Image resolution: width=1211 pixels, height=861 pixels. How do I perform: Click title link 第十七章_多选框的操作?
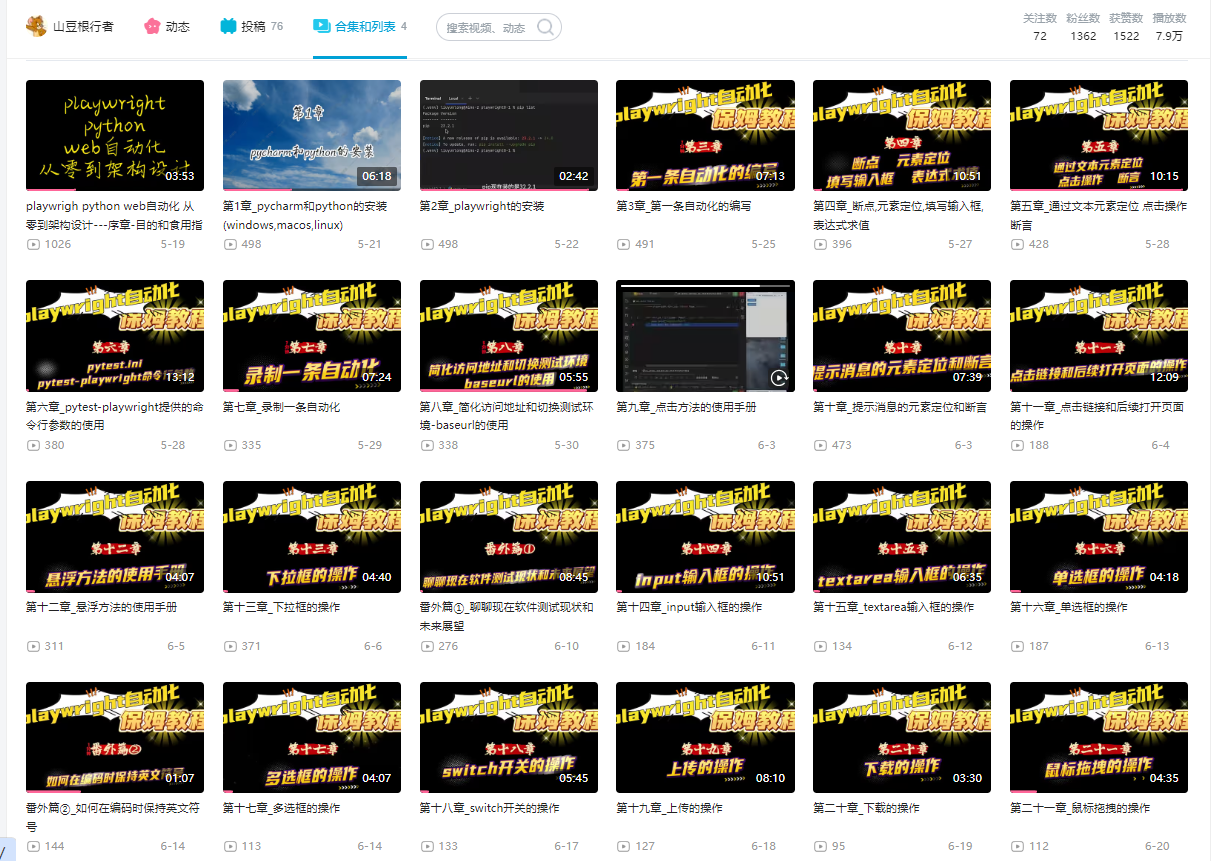pos(282,808)
